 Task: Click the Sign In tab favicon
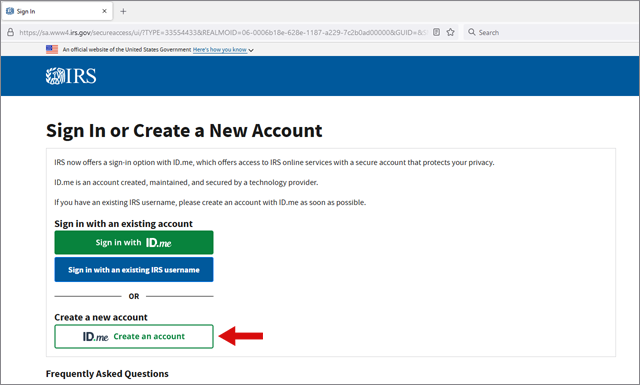pyautogui.click(x=10, y=11)
